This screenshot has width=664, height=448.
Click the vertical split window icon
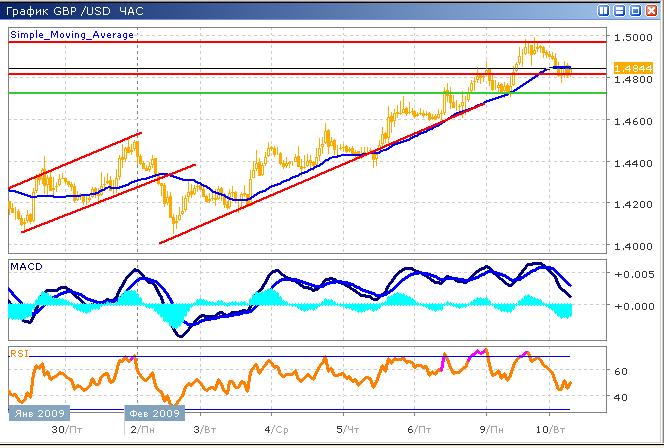point(605,10)
